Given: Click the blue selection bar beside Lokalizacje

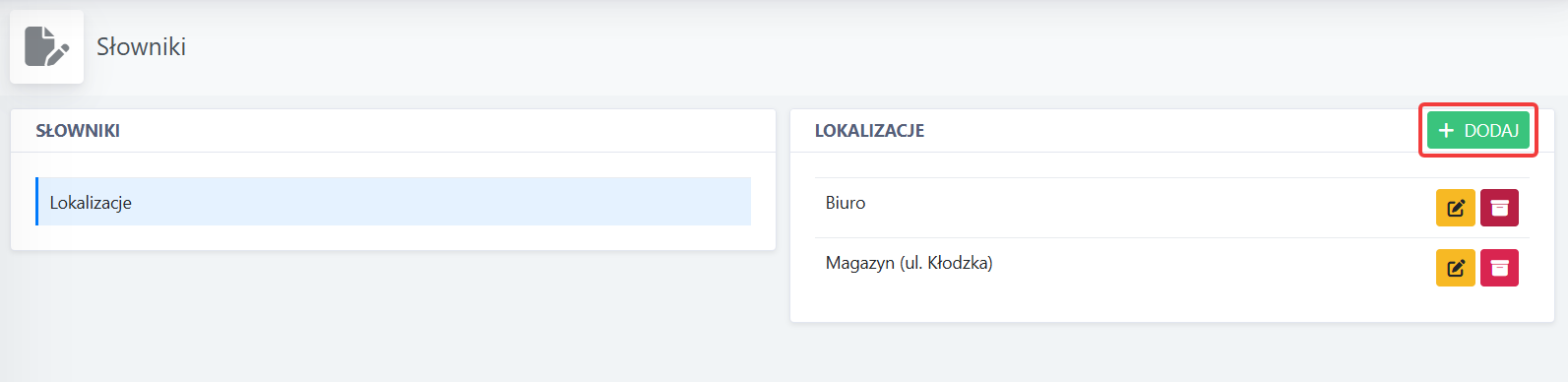Looking at the screenshot, I should tap(36, 202).
